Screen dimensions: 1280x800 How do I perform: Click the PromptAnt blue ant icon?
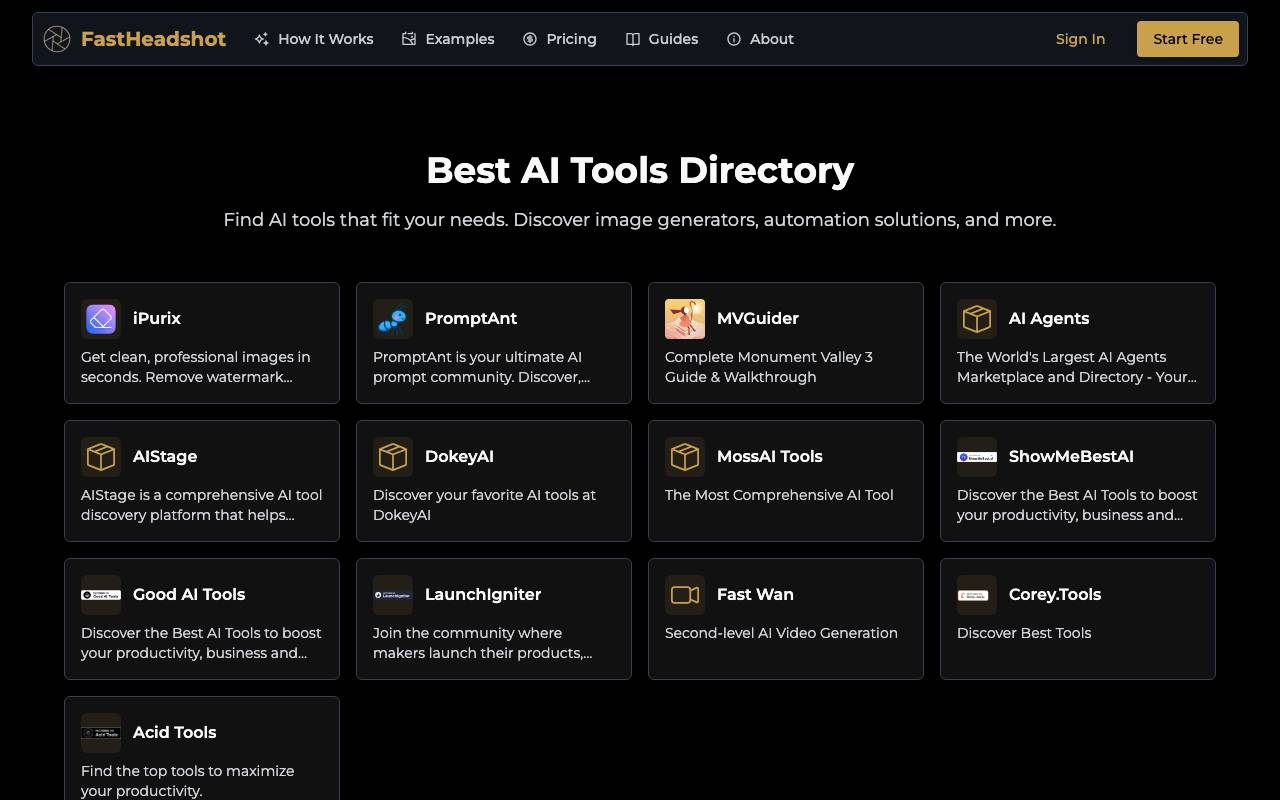[x=393, y=319]
